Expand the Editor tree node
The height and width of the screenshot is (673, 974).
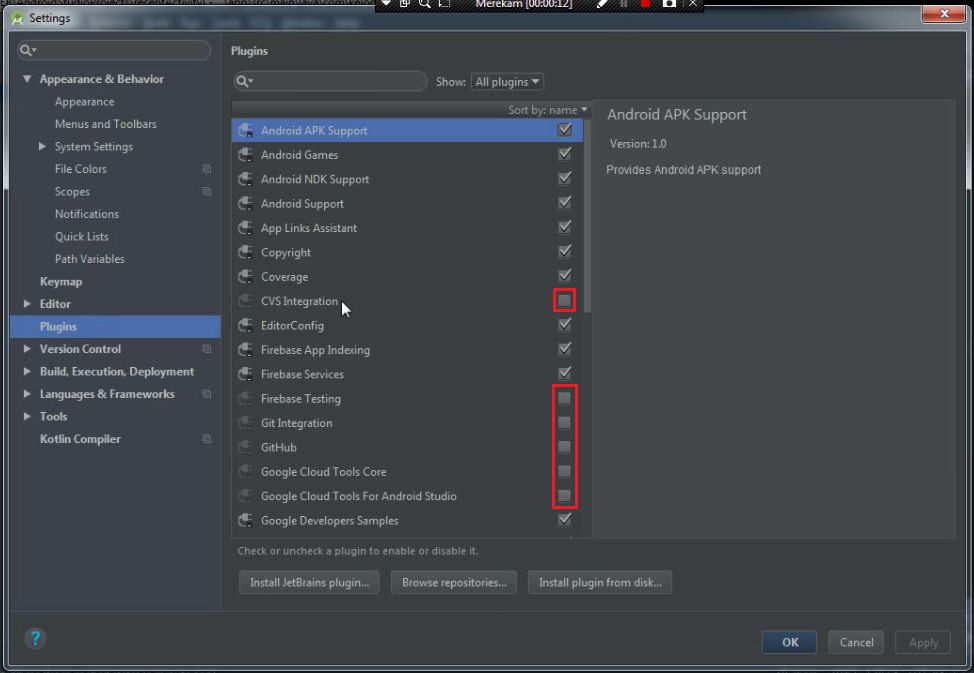(x=27, y=304)
